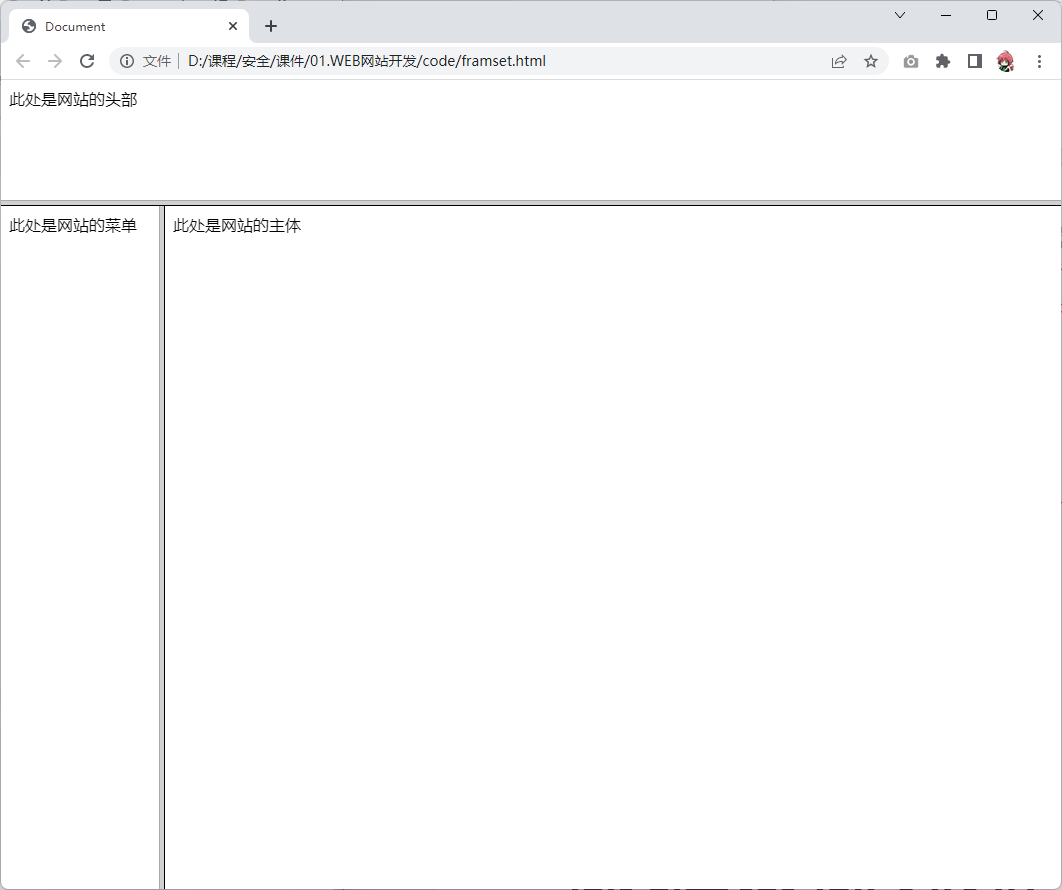
Task: Bookmark this page with the star icon
Action: (x=871, y=61)
